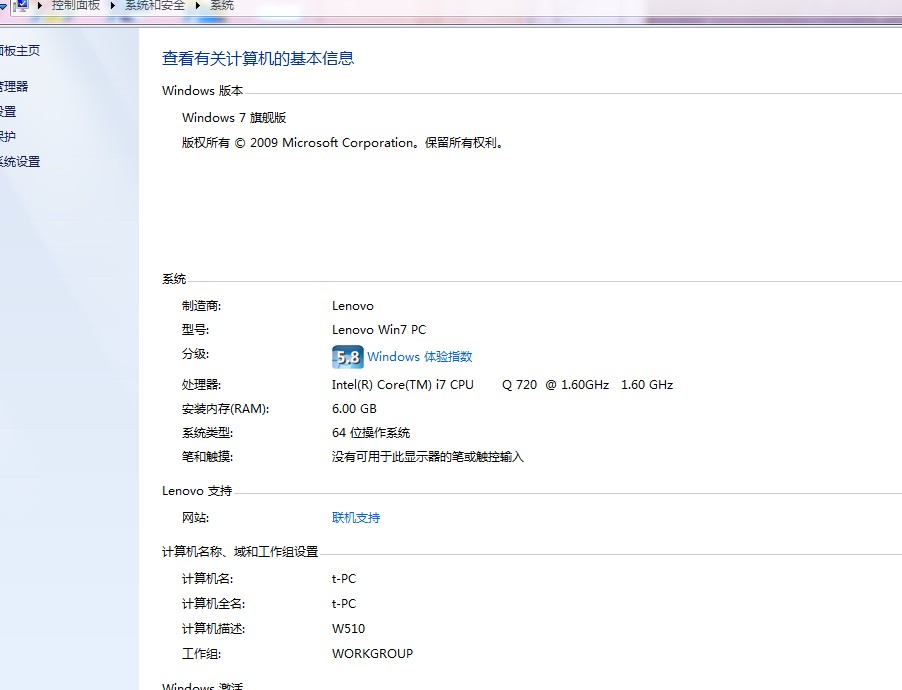Screen dimensions: 902x690
Task: Click the 网站 label
Action: pyautogui.click(x=196, y=518)
